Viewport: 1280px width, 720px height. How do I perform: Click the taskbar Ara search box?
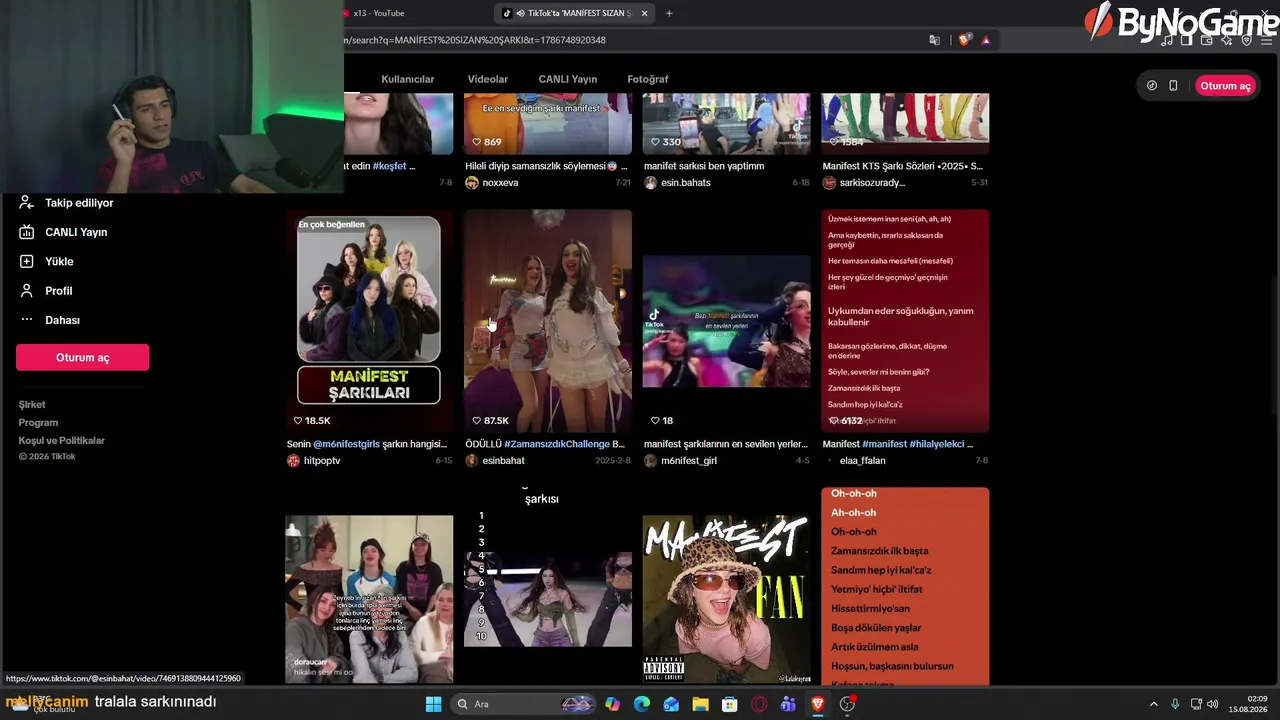(523, 704)
